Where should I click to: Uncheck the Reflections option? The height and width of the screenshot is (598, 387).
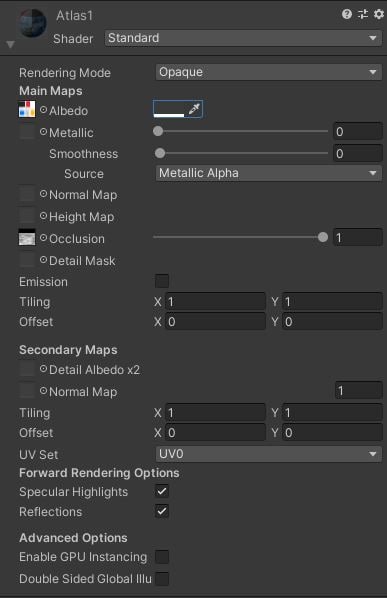coord(162,511)
